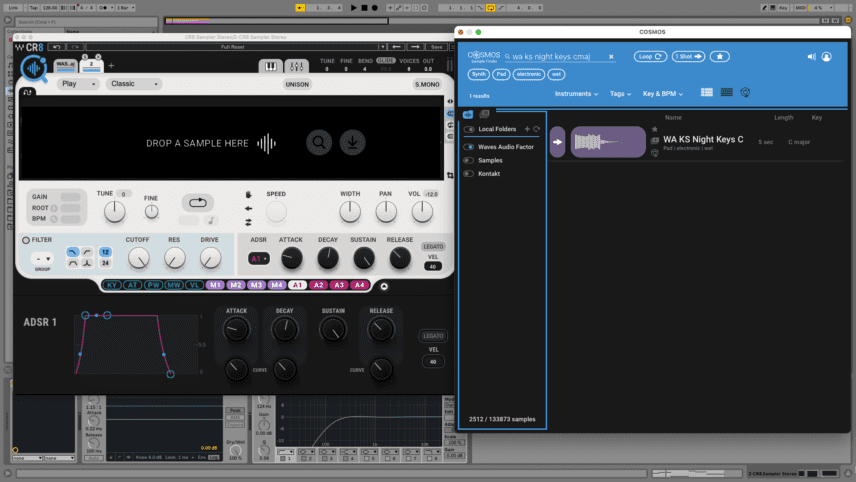856x482 pixels.
Task: Select 12 dB filter slope
Action: [x=105, y=252]
